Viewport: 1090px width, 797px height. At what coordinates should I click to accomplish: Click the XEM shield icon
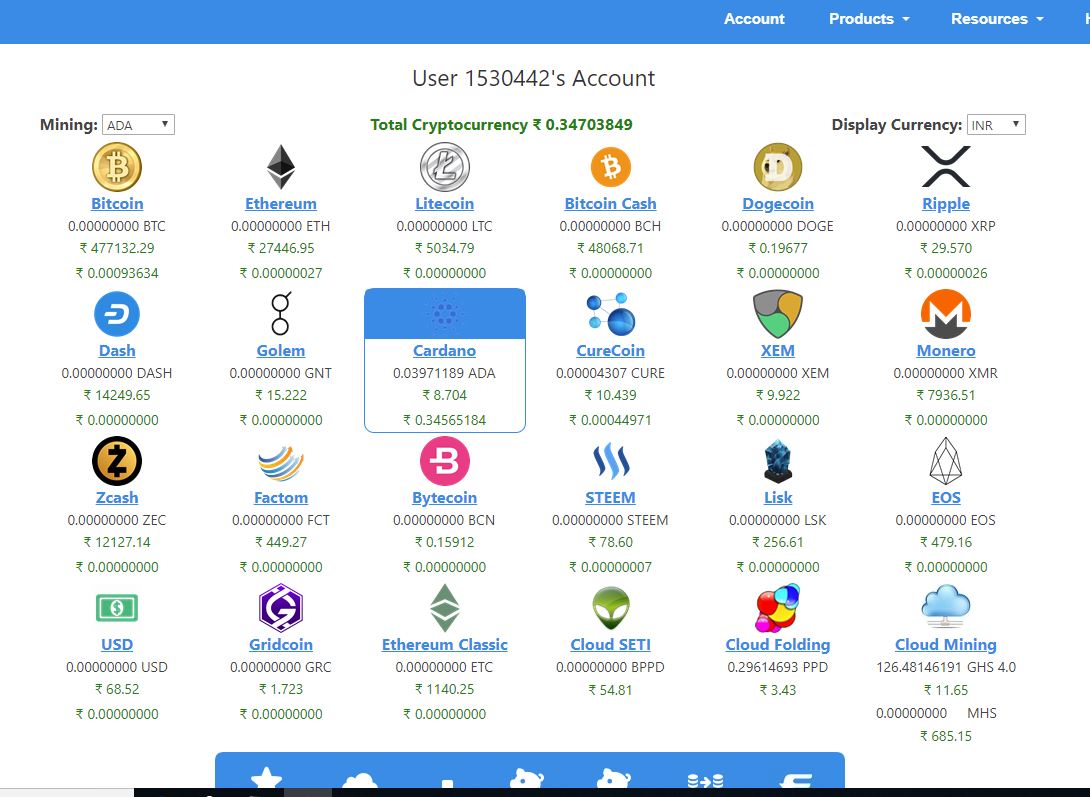(x=778, y=314)
